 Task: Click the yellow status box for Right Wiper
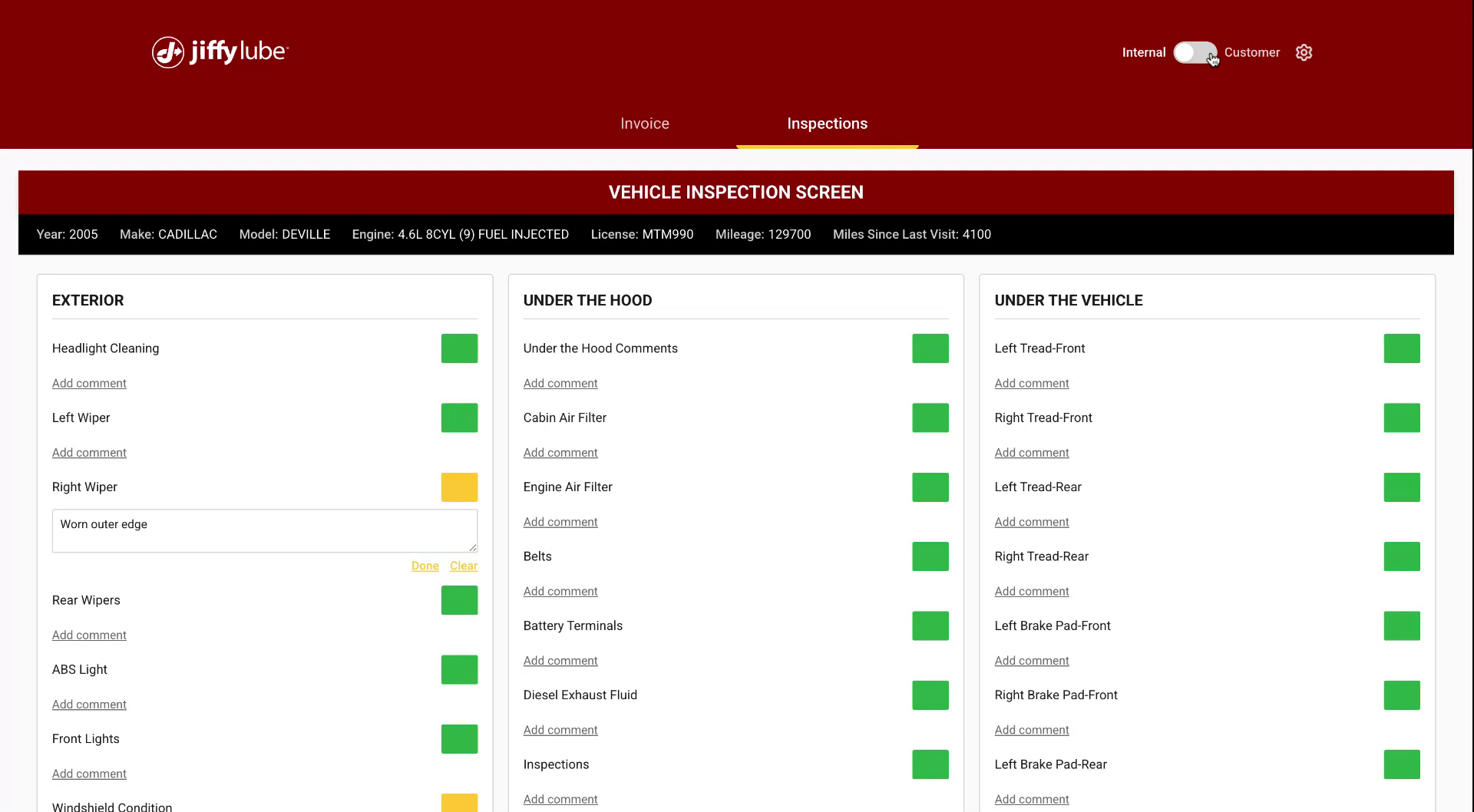point(459,487)
